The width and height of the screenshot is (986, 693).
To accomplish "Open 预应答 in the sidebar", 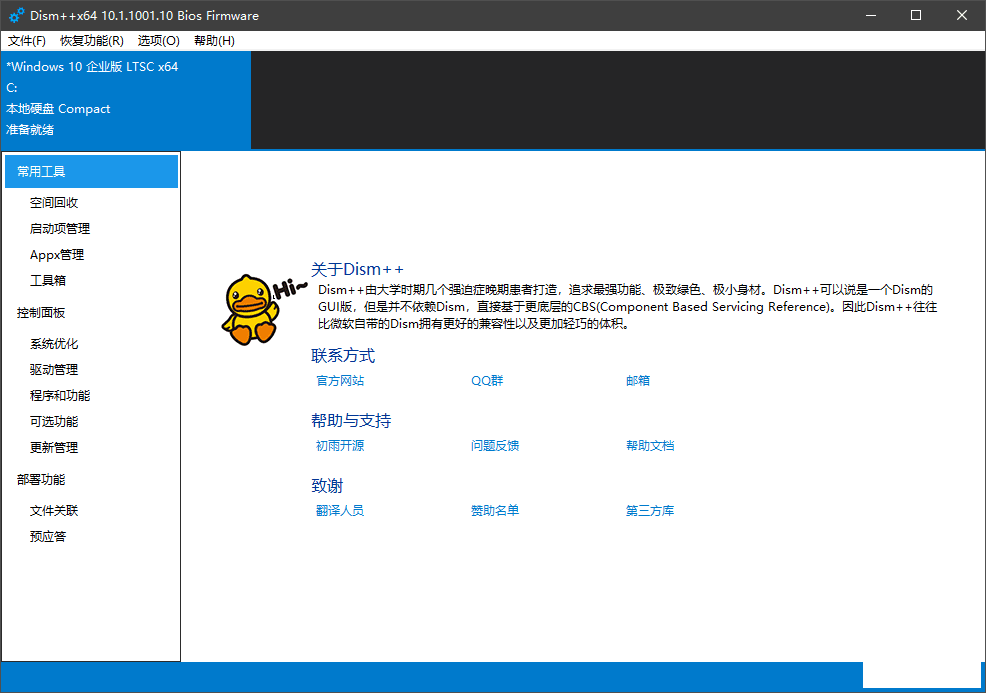I will pos(48,536).
